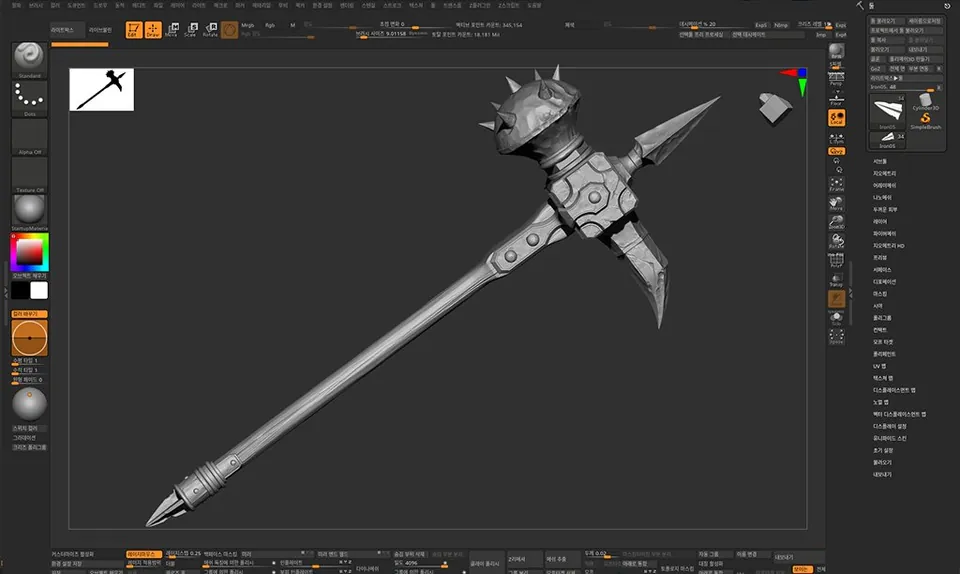Expand the 디포메이션 section
The width and height of the screenshot is (960, 574).
884,282
